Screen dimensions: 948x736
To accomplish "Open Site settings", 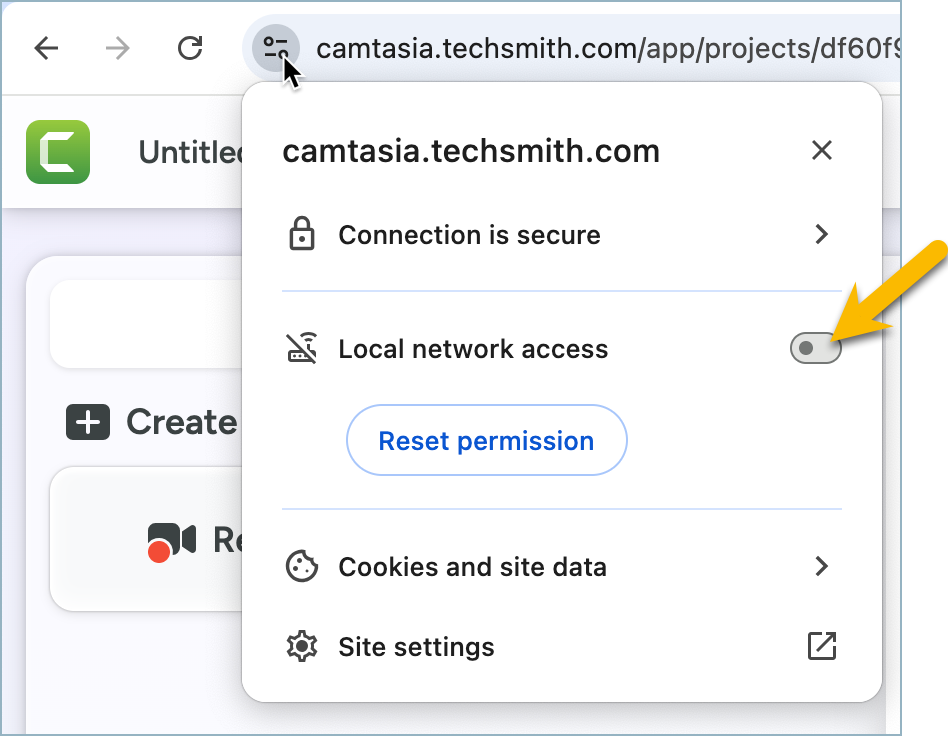I will tap(562, 646).
